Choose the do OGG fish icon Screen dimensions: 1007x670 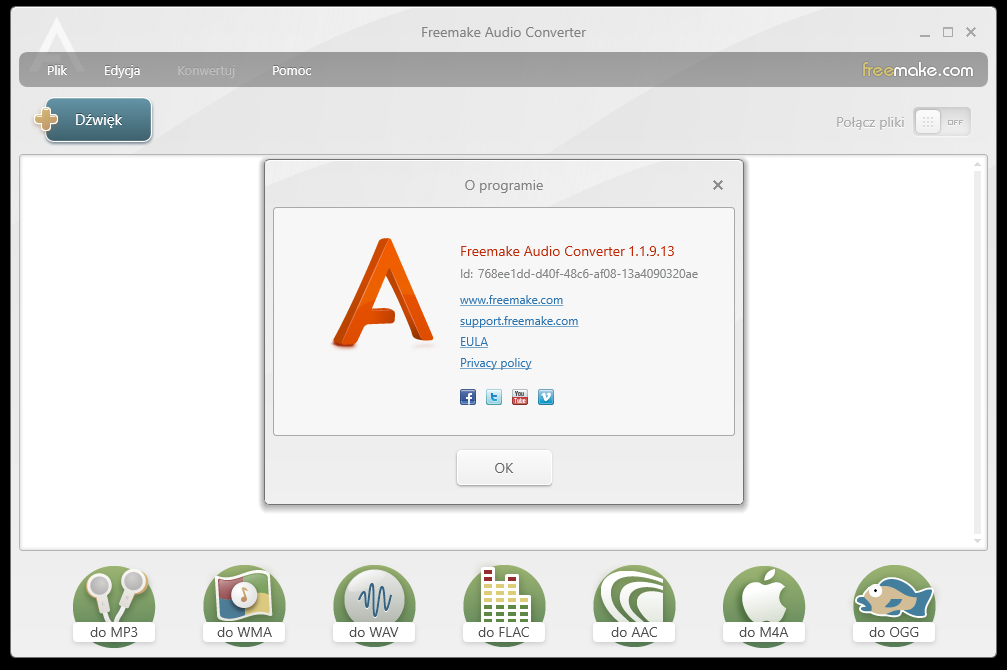[894, 605]
